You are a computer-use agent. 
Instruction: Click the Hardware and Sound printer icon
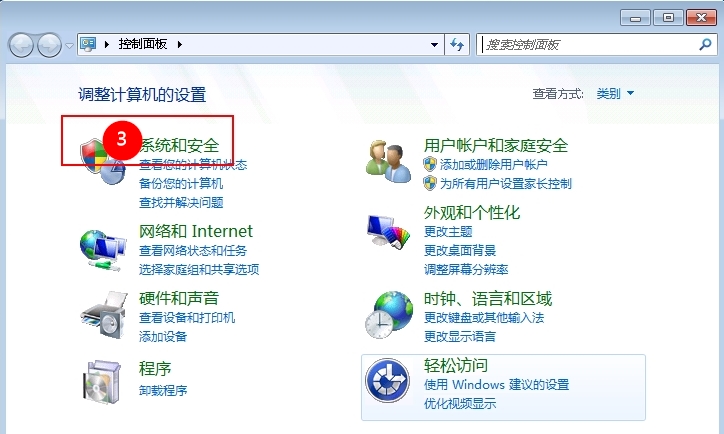click(104, 315)
